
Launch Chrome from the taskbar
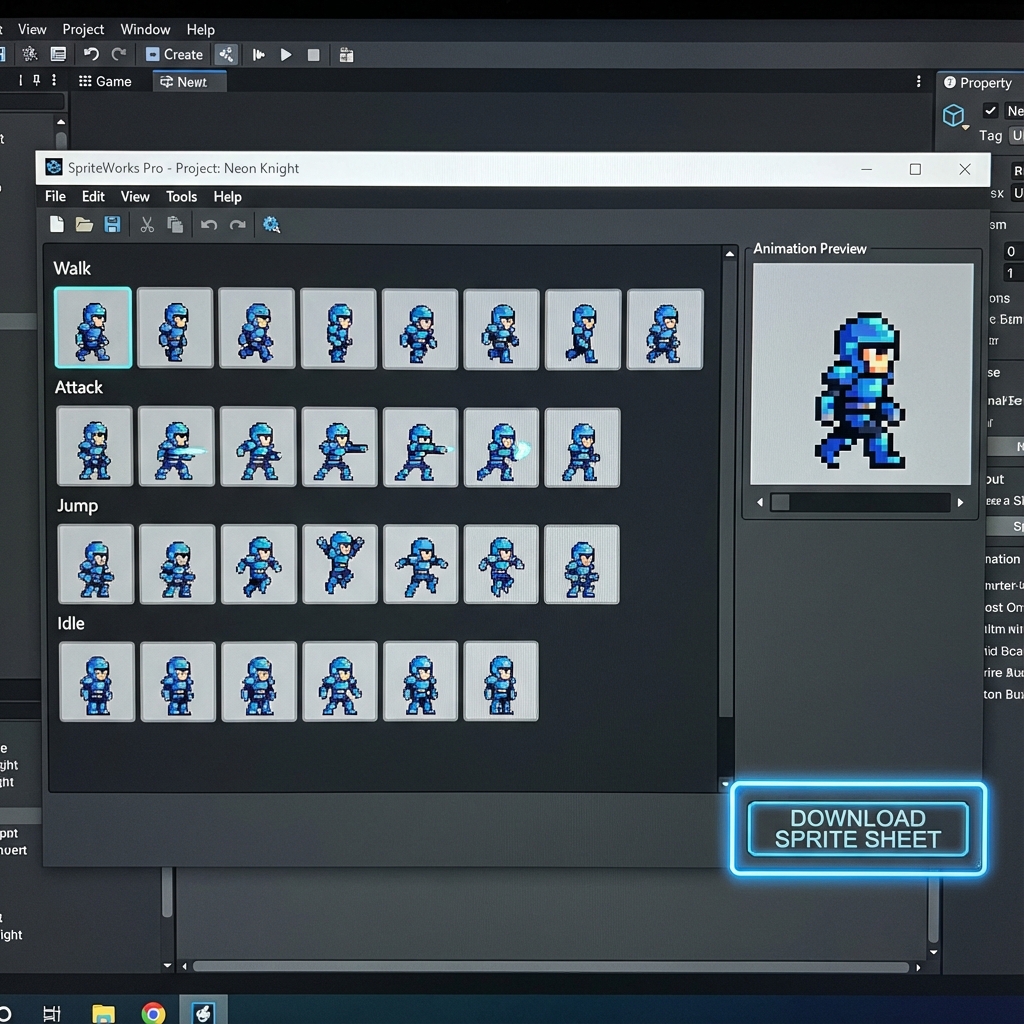154,1012
